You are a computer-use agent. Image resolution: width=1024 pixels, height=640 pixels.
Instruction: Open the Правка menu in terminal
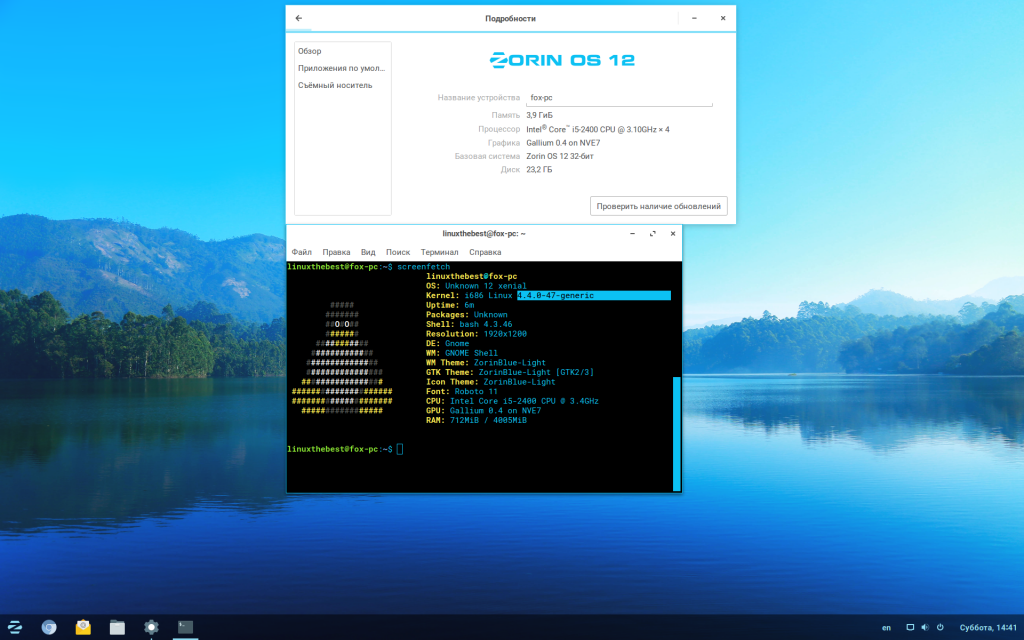(x=336, y=252)
